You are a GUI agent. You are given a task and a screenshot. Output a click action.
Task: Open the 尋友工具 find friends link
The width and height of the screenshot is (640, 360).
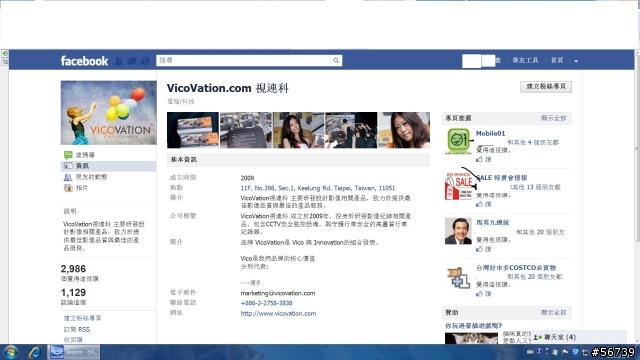pyautogui.click(x=525, y=60)
